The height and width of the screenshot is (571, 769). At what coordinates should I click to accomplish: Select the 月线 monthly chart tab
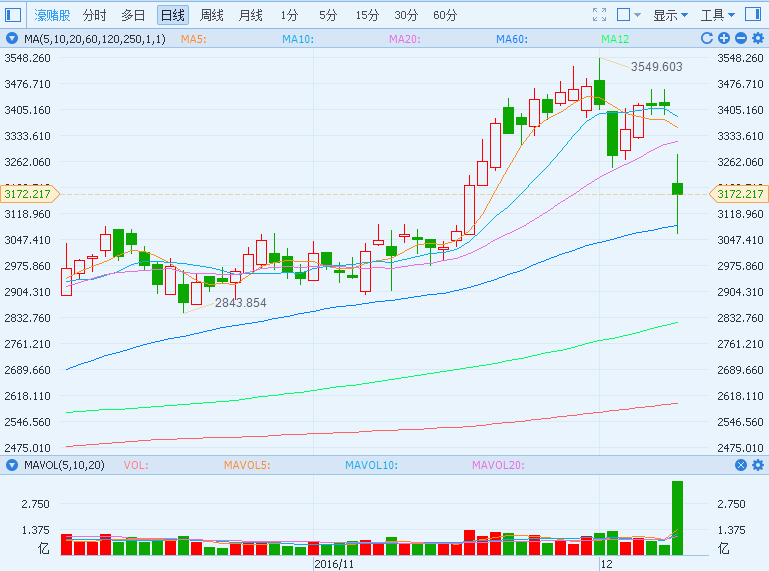(250, 15)
